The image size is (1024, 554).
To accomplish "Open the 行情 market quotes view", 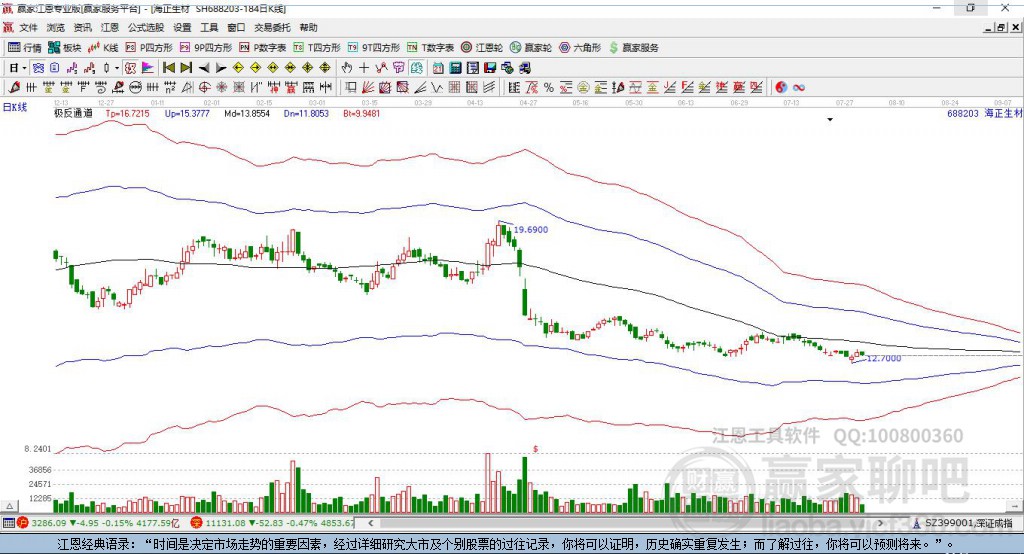I will pyautogui.click(x=25, y=48).
